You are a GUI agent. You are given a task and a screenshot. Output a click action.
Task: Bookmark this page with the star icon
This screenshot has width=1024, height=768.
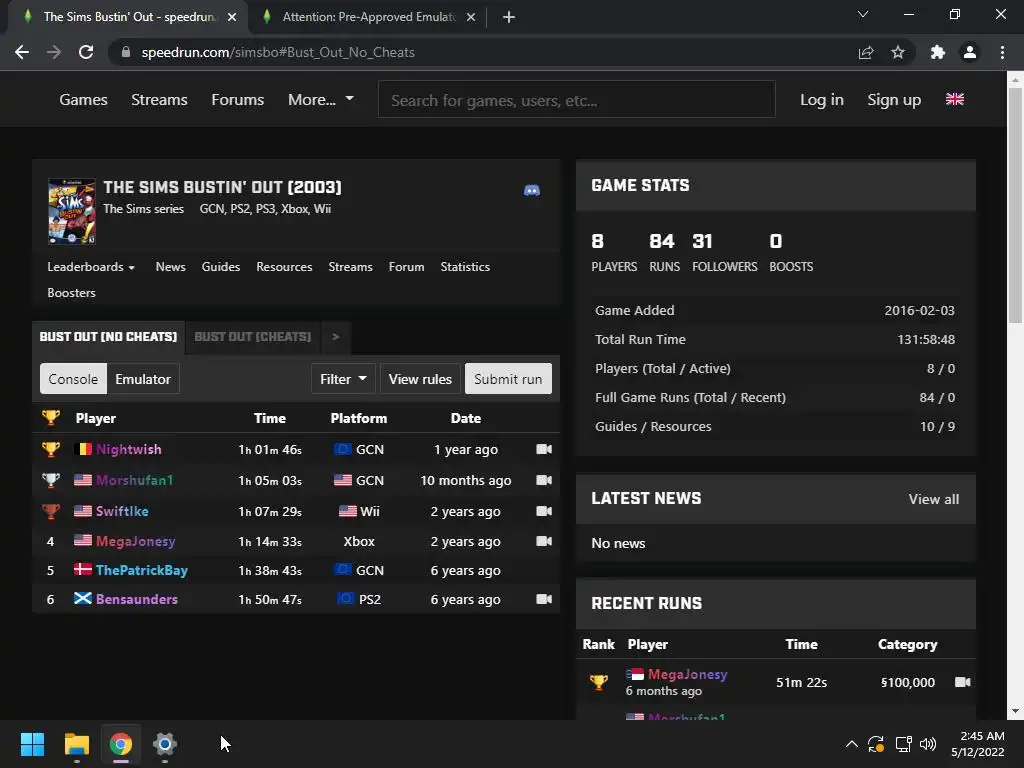[898, 52]
